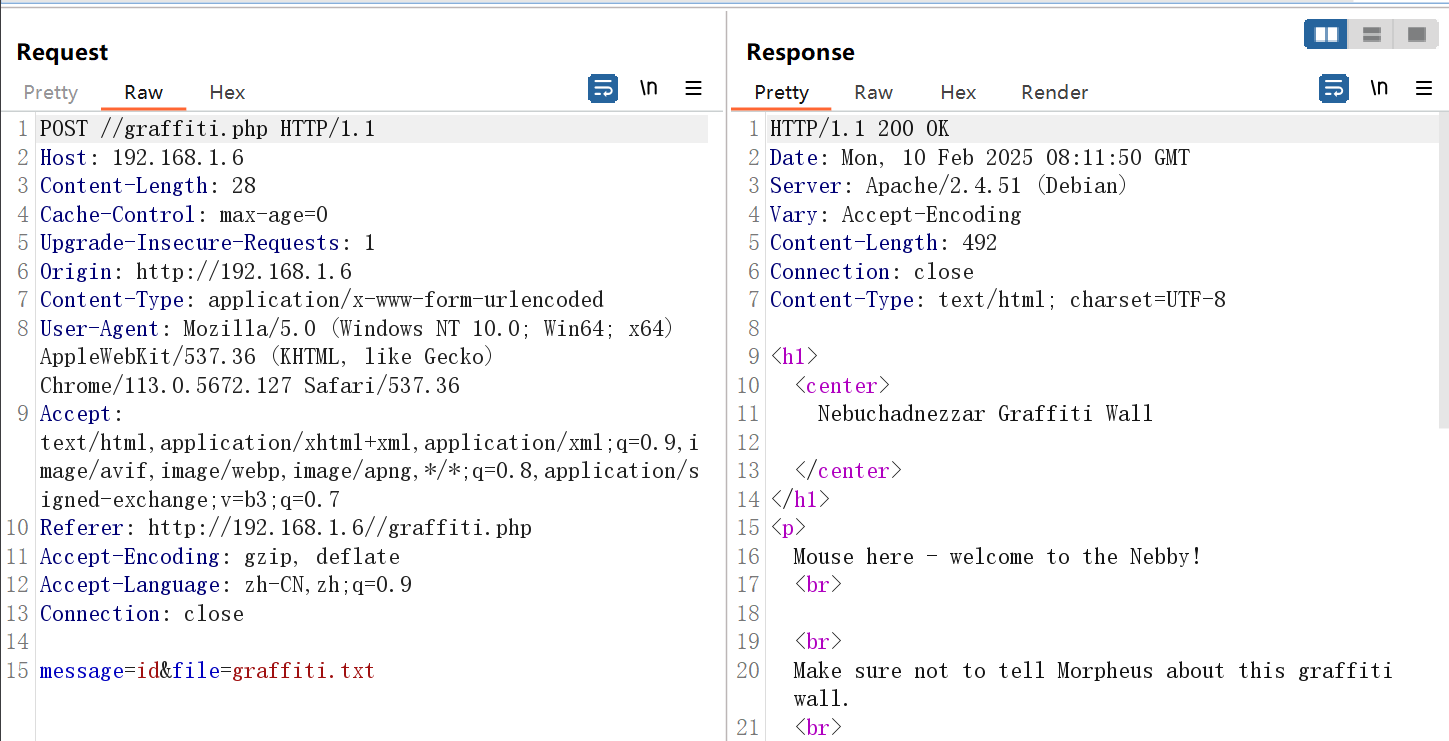Click the POST //graffiti.php request line
The image size is (1449, 741).
coord(207,129)
